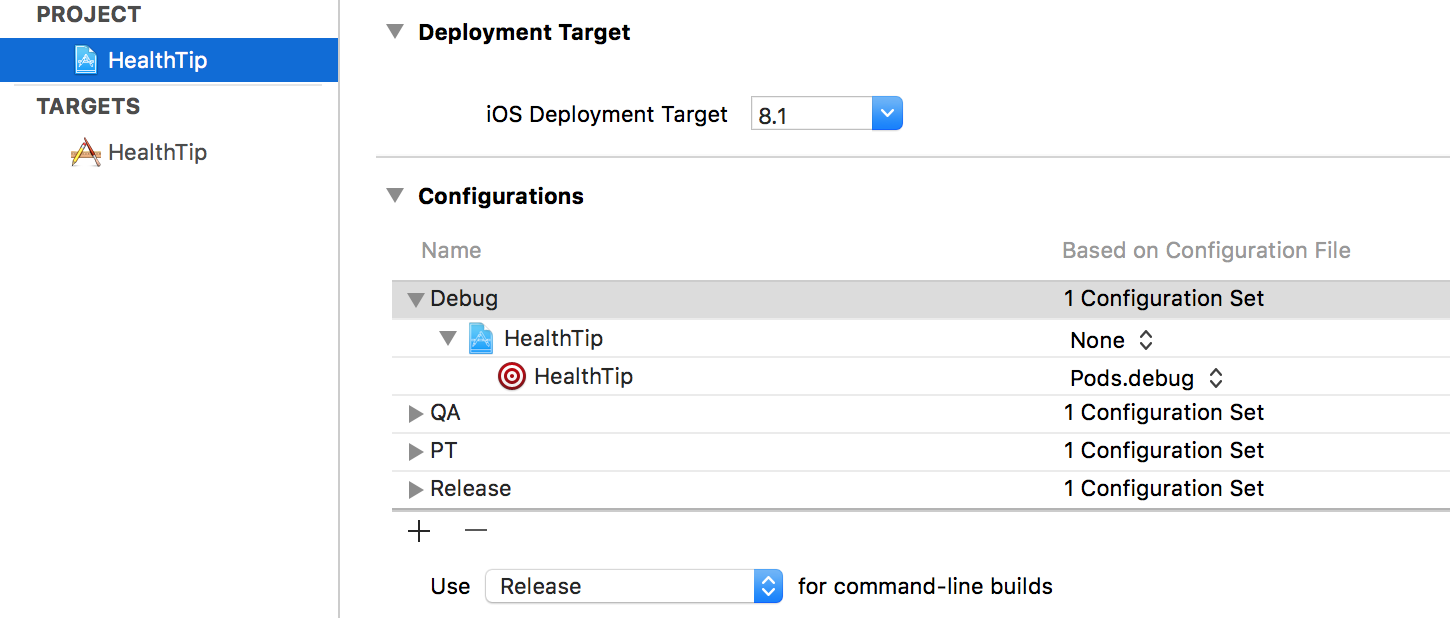Click the Deployment Target section title
1450x618 pixels.
coord(524,32)
